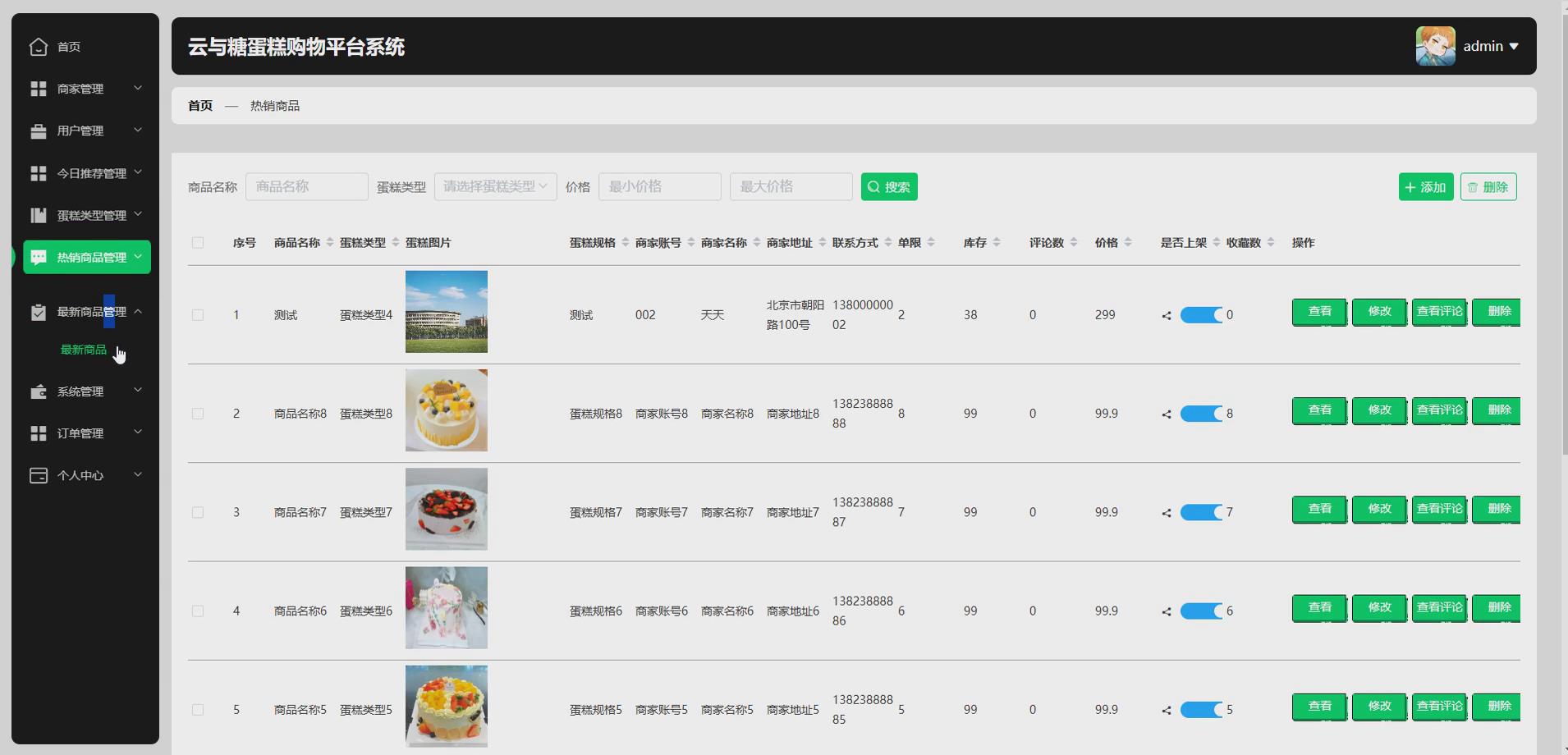The image size is (1568, 755).
Task: Check the row 商品名称6 checkbox
Action: tap(198, 611)
